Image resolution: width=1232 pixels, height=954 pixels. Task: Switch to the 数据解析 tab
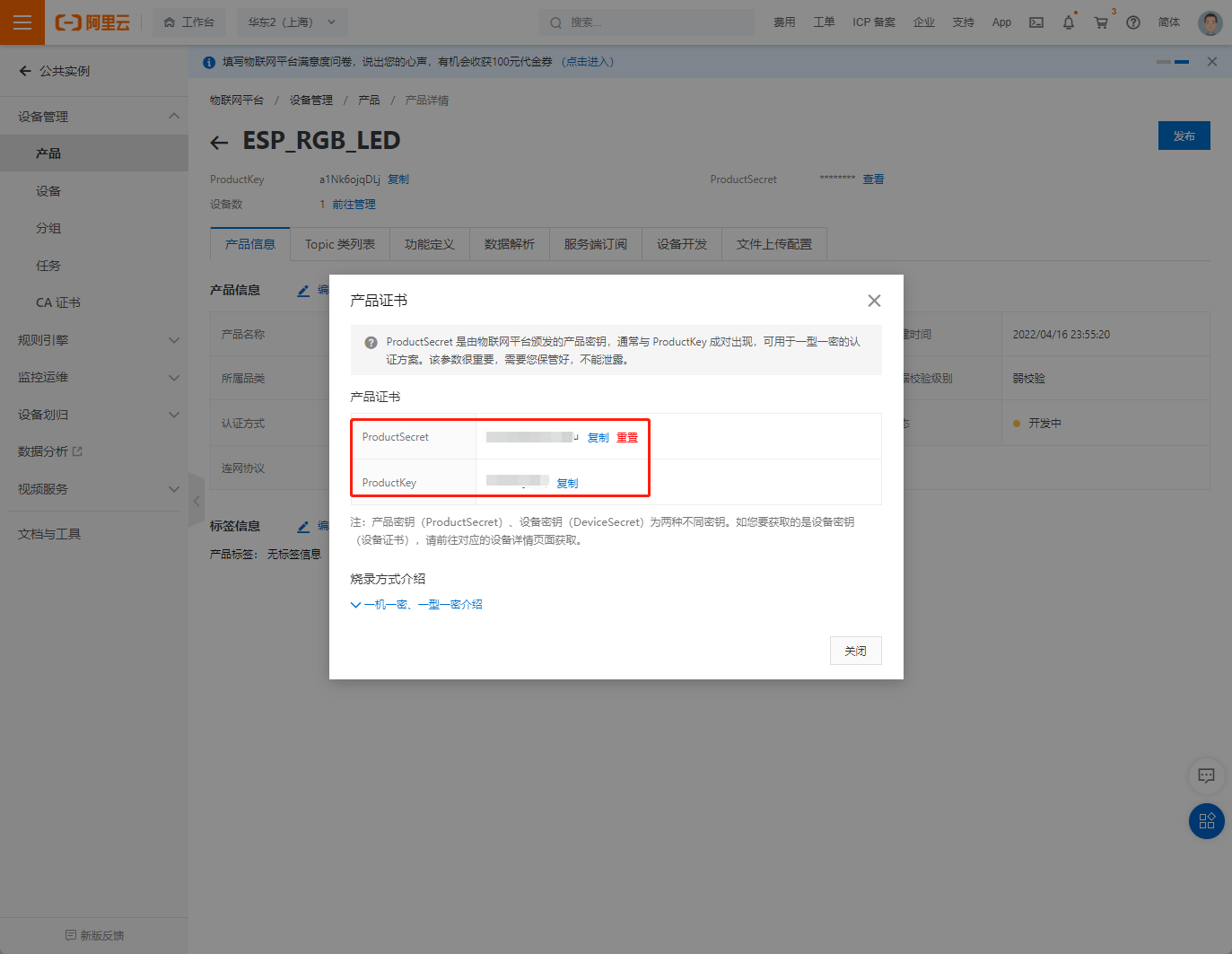point(510,244)
